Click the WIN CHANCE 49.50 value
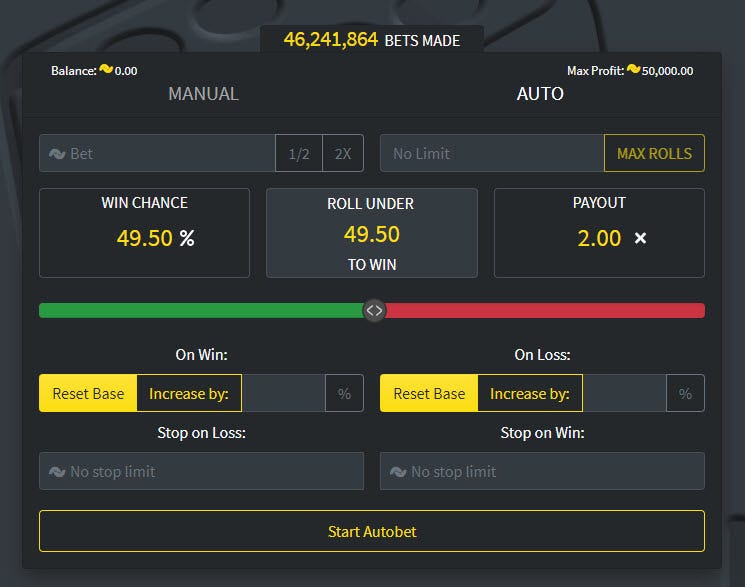Image resolution: width=745 pixels, height=587 pixels. (144, 238)
